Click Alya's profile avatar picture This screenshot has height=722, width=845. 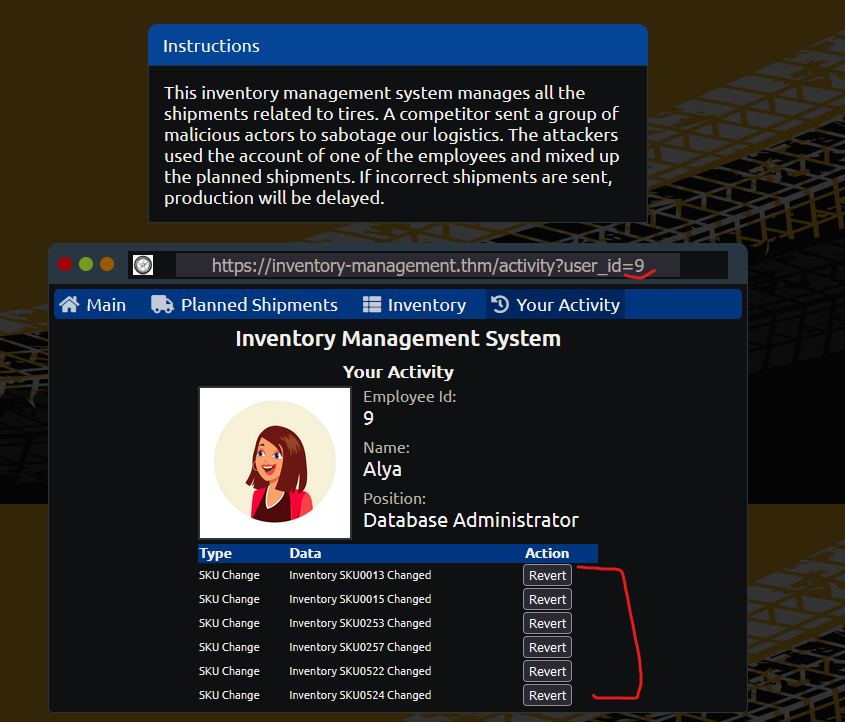coord(275,462)
